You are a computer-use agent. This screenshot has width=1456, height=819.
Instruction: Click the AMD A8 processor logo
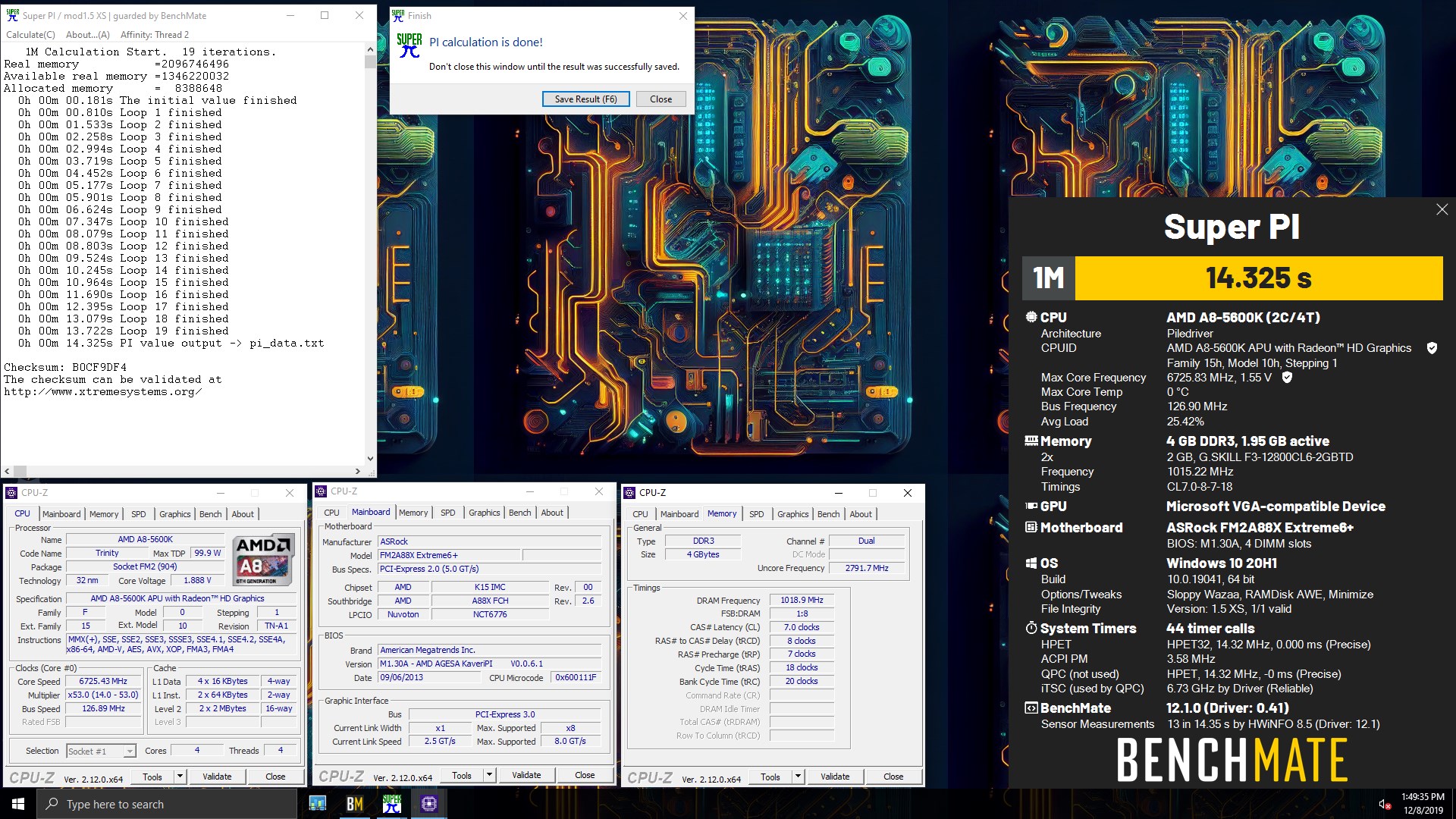262,560
